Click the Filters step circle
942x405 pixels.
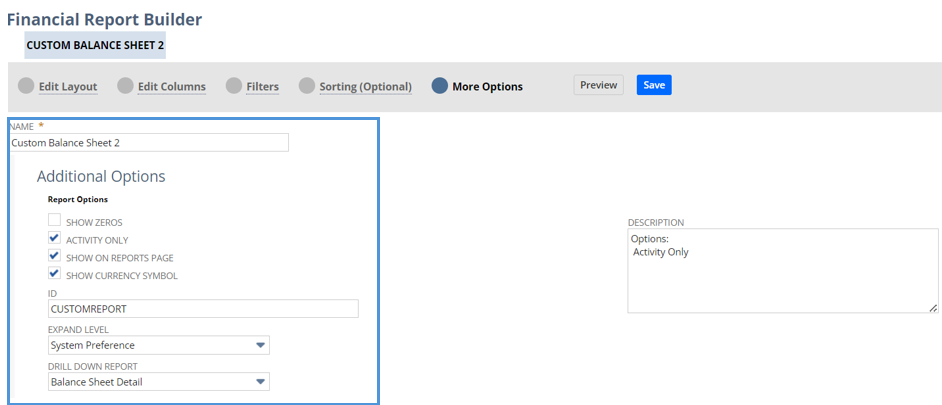[x=234, y=86]
